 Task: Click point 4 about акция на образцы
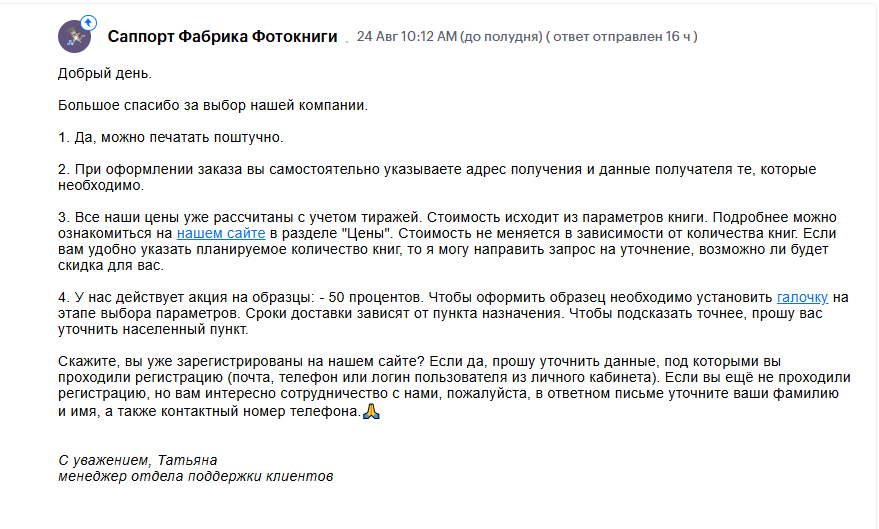pyautogui.click(x=453, y=313)
